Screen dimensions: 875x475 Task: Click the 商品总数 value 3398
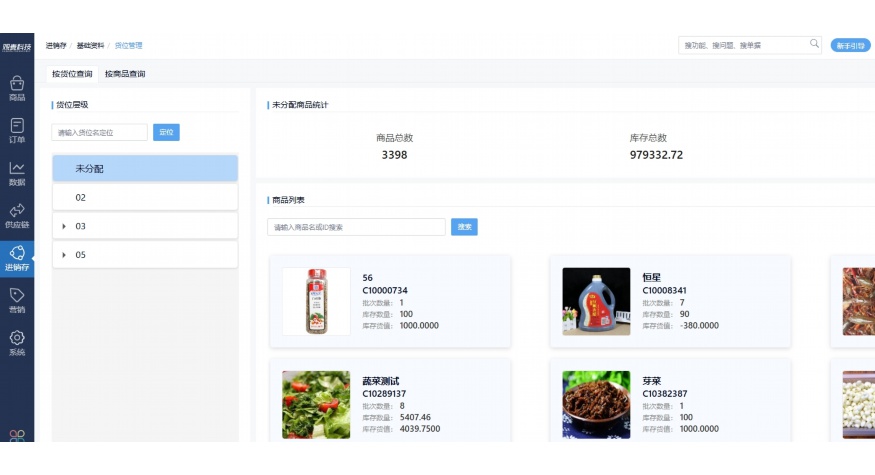point(395,155)
